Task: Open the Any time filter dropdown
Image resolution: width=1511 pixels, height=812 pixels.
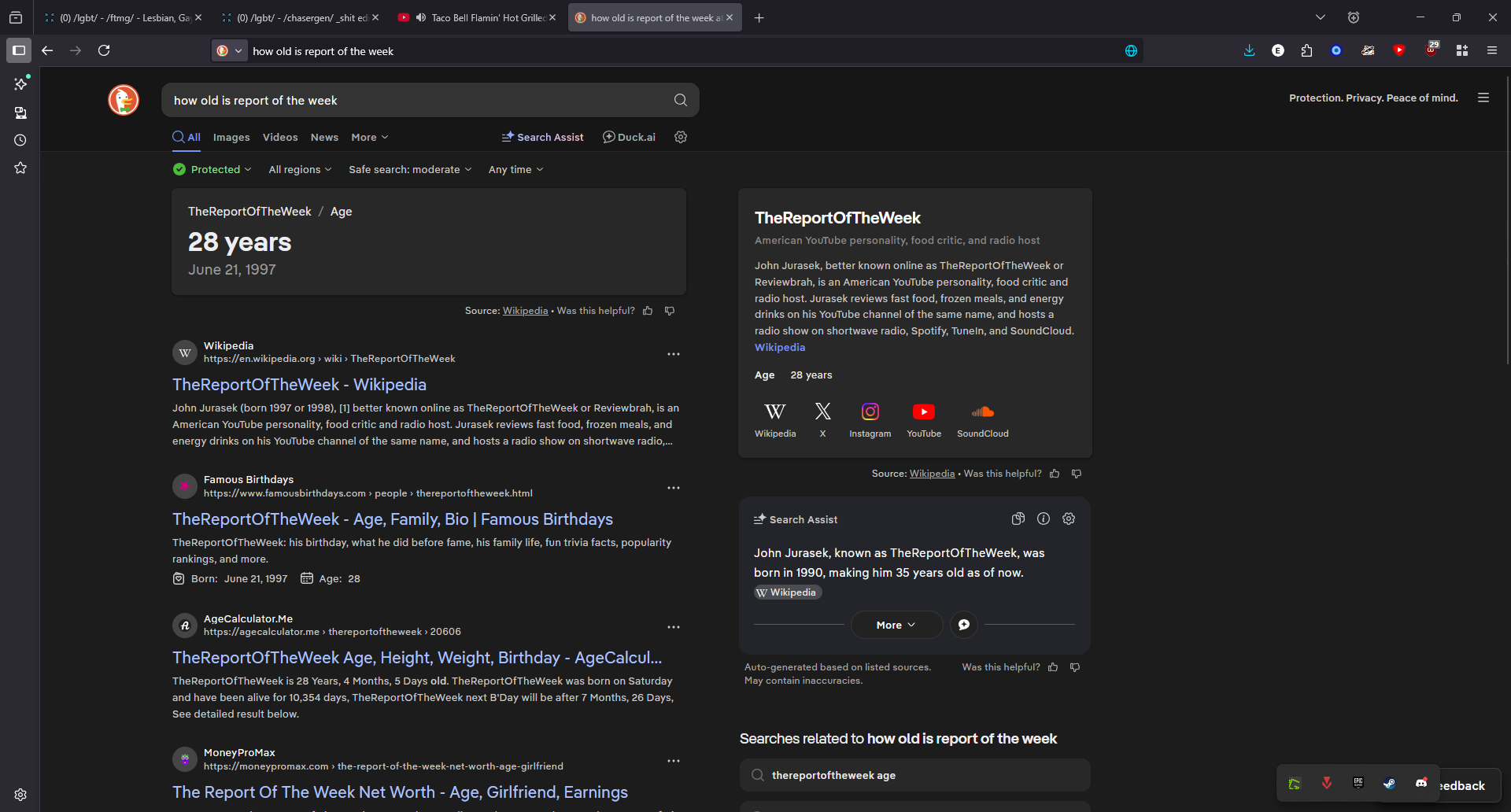Action: pyautogui.click(x=515, y=169)
